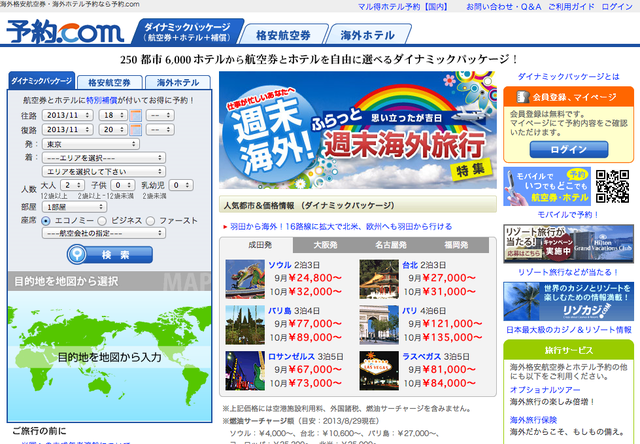Viewport: 640px width, 444px height.
Task: Open the 乳幼児 infants count dropdown
Action: (181, 185)
